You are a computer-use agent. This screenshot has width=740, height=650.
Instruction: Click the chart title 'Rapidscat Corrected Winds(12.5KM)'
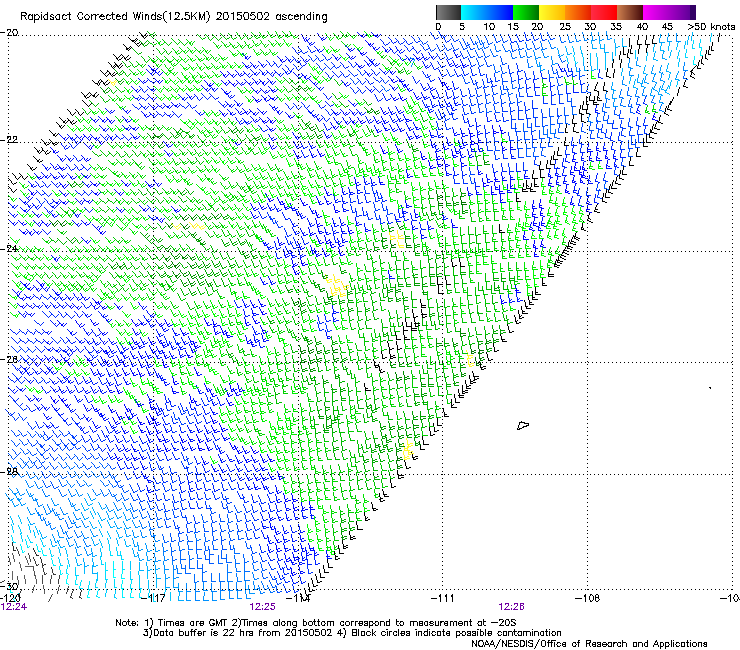[x=115, y=17]
